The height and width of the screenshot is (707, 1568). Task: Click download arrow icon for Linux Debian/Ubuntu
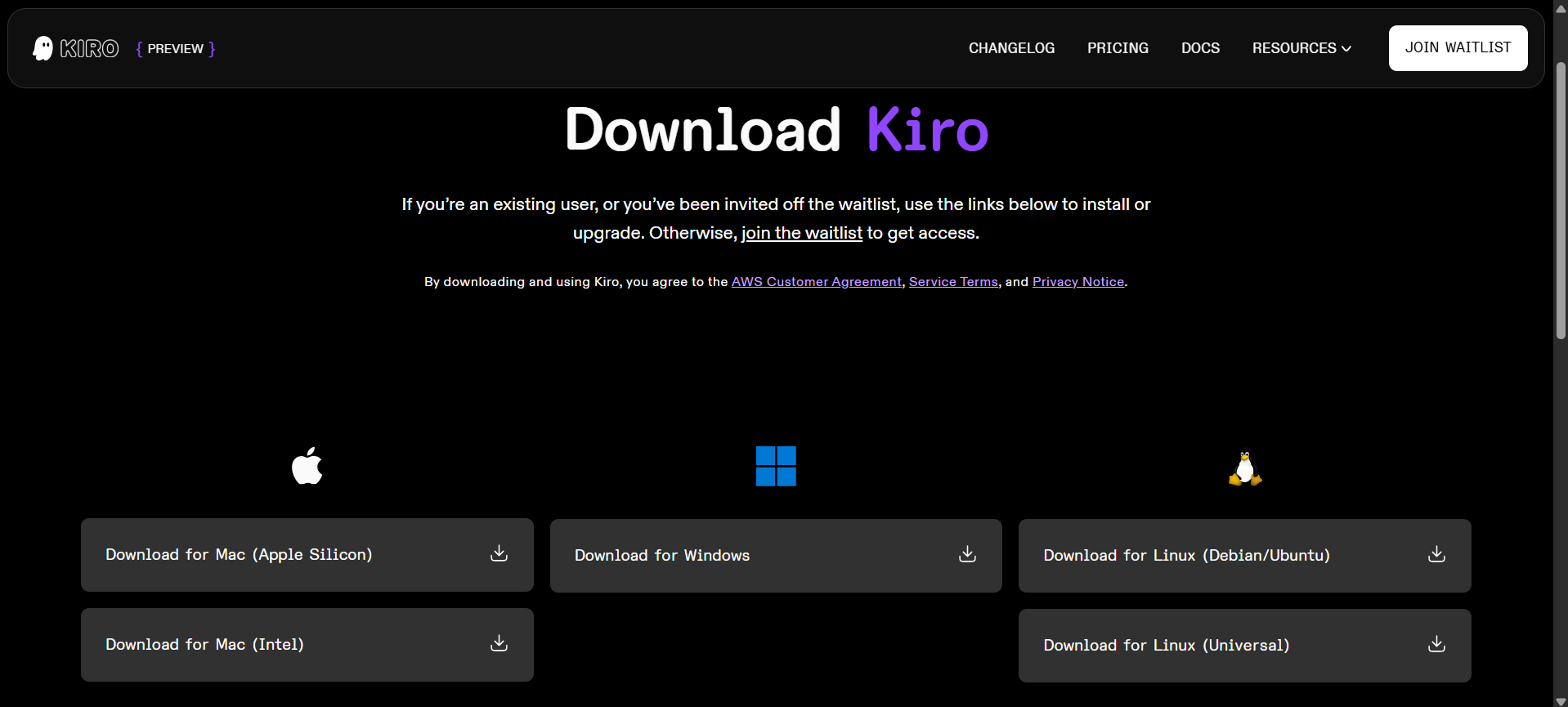coord(1436,555)
